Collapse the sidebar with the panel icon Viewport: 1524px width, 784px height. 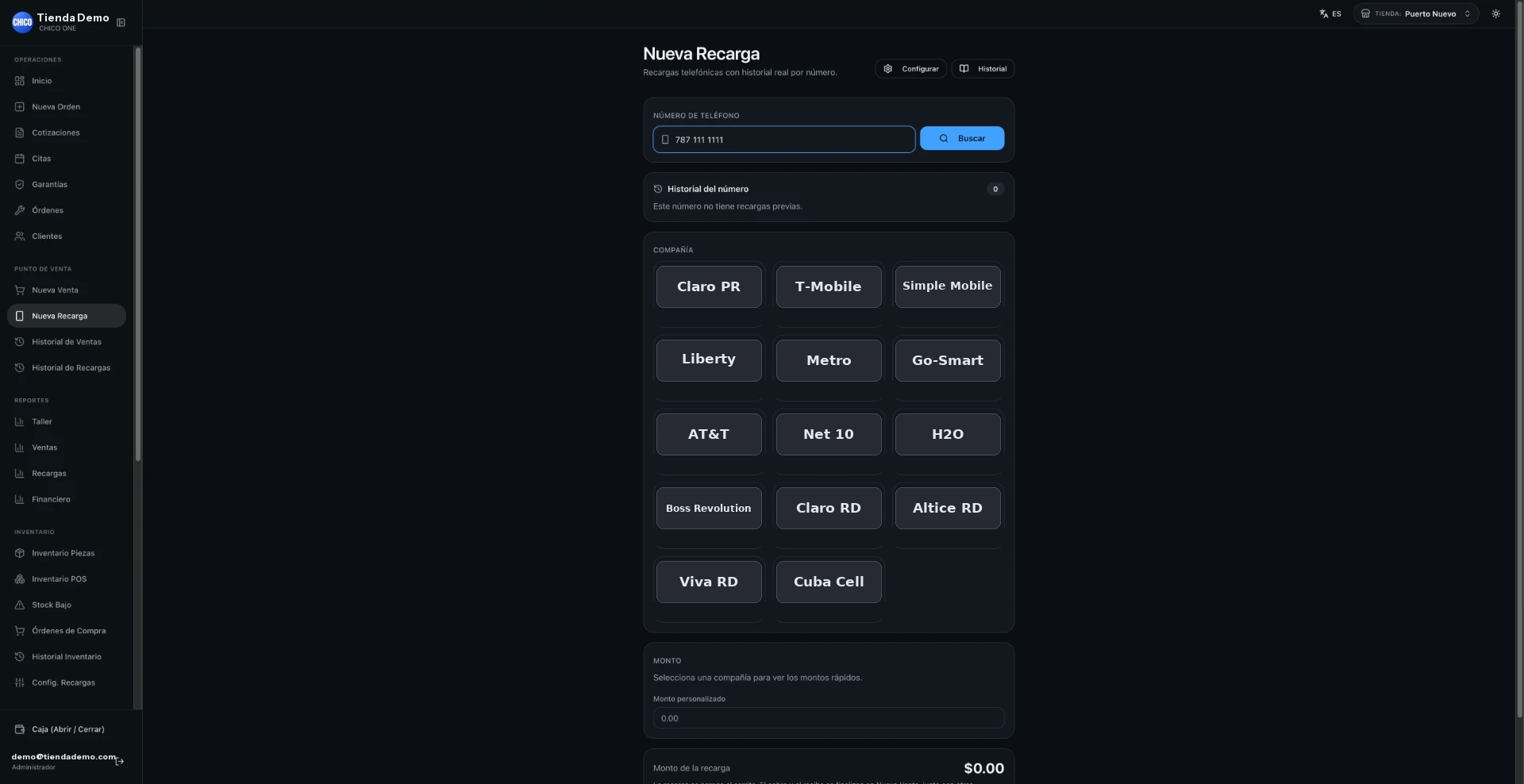(x=121, y=22)
